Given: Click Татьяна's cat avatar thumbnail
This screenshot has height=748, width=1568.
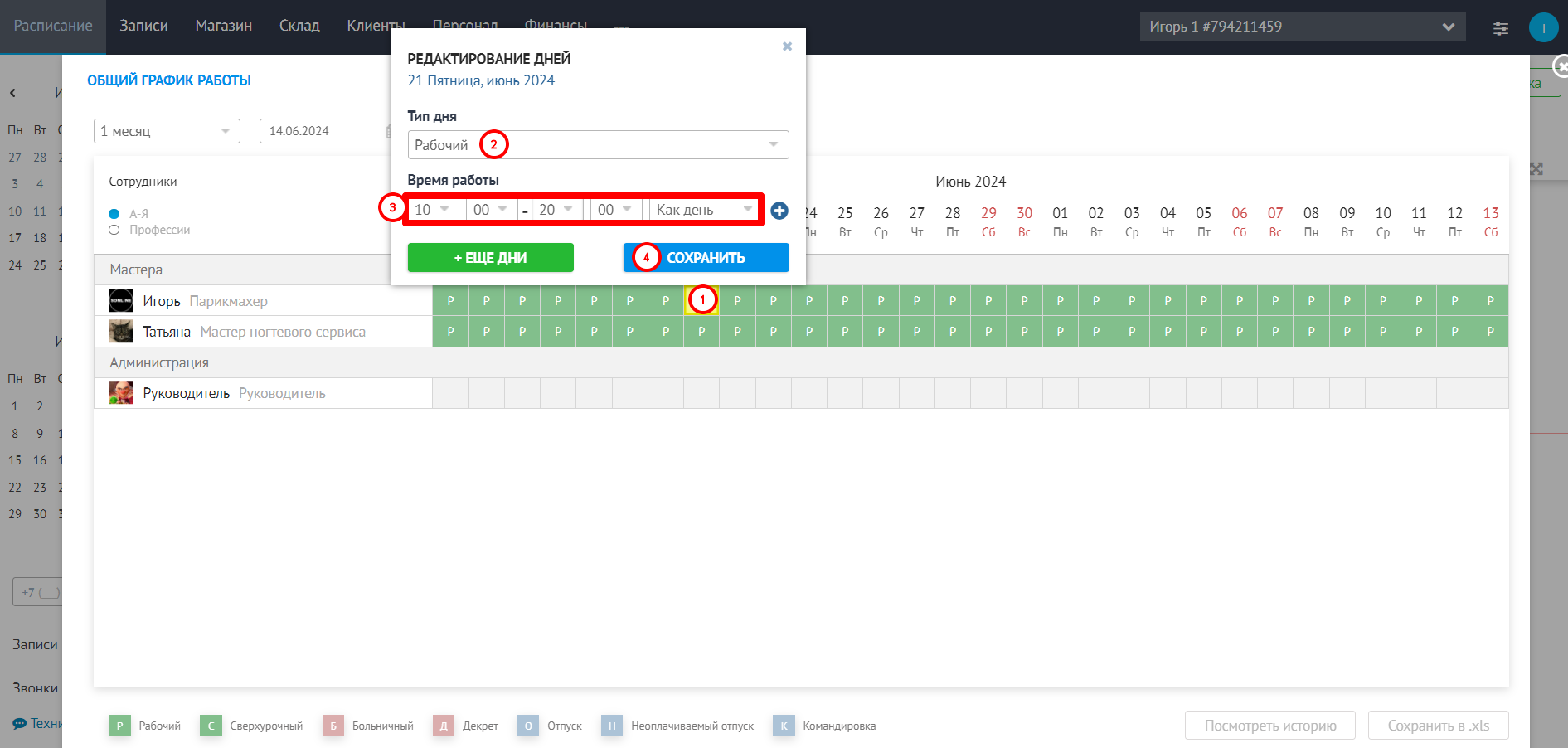Looking at the screenshot, I should [121, 332].
